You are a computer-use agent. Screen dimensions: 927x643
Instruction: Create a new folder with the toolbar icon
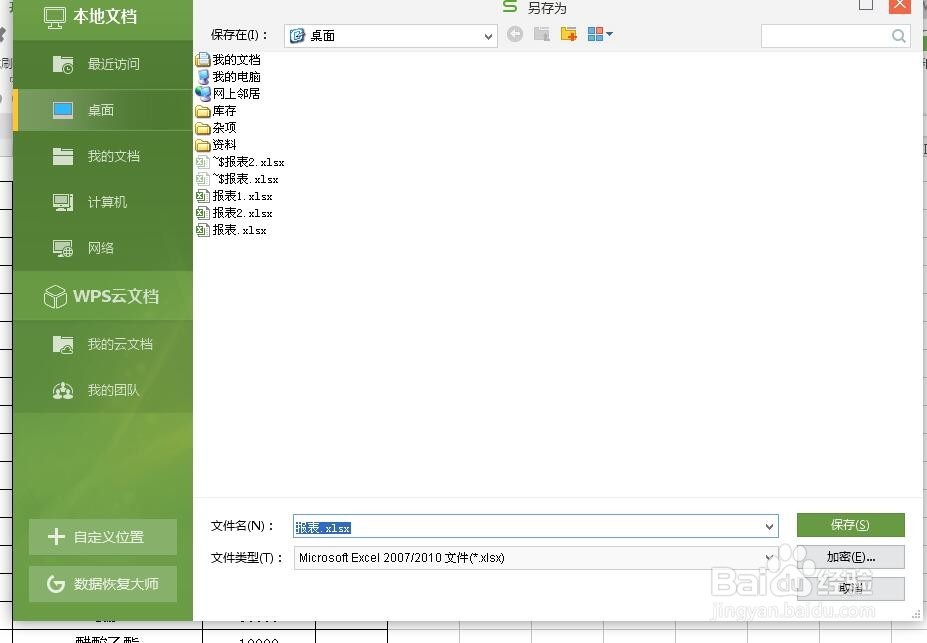568,34
